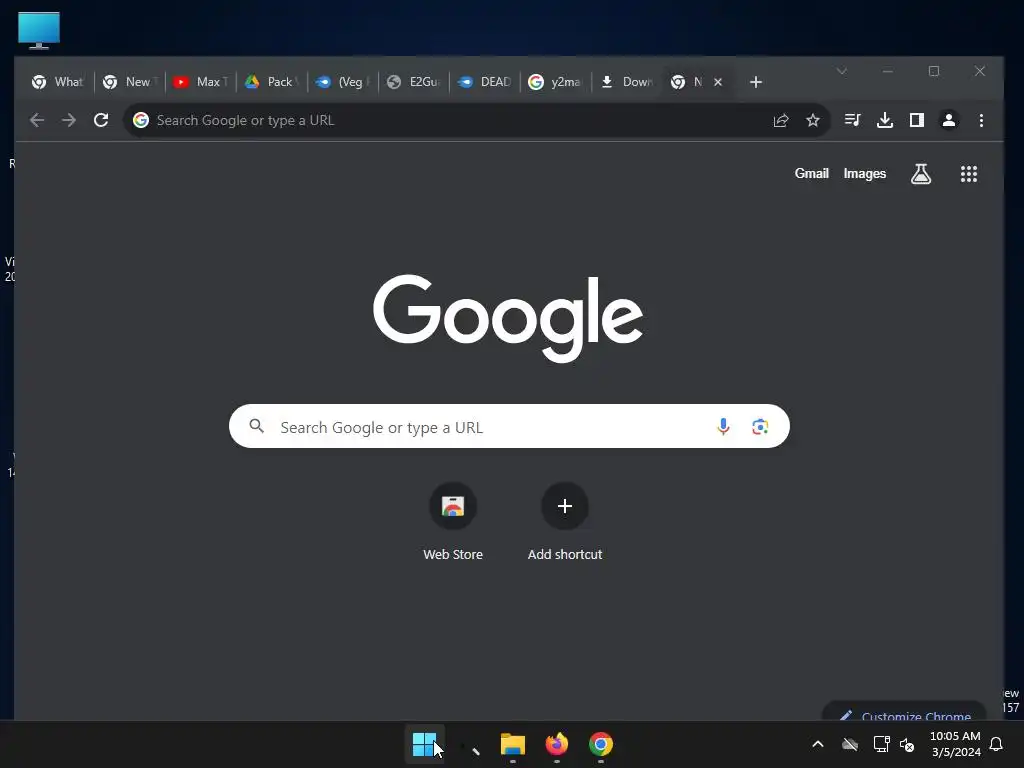
Task: Toggle the Chrome side panel icon
Action: (917, 120)
